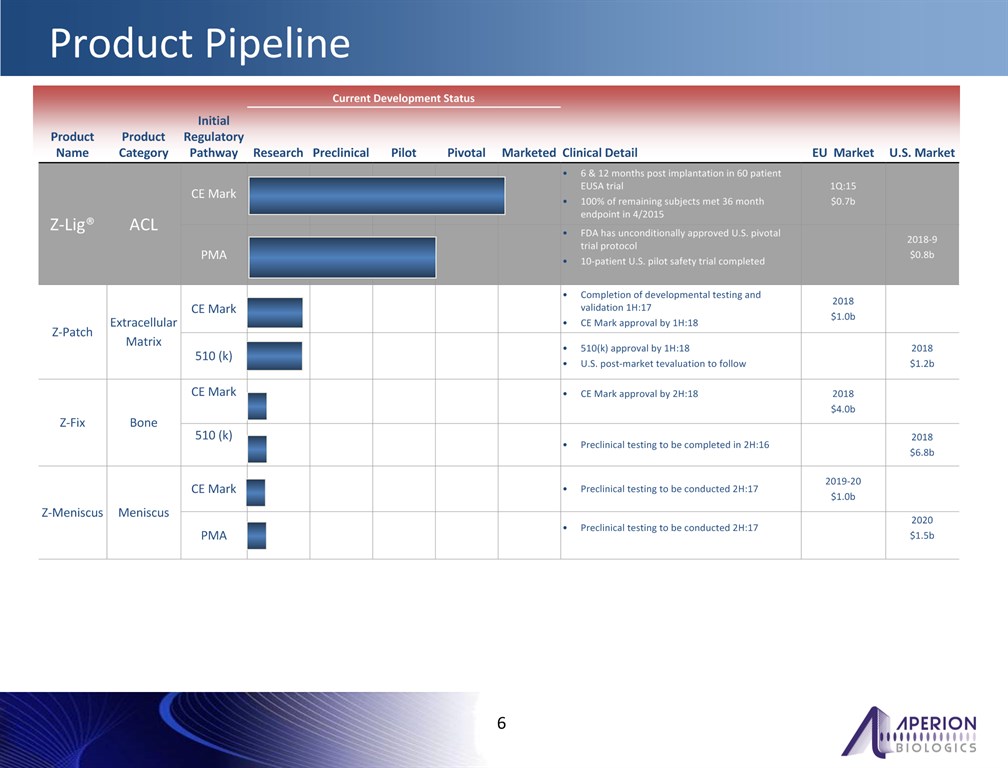Click the ACL product category cell
The image size is (1008, 768).
pyautogui.click(x=143, y=225)
